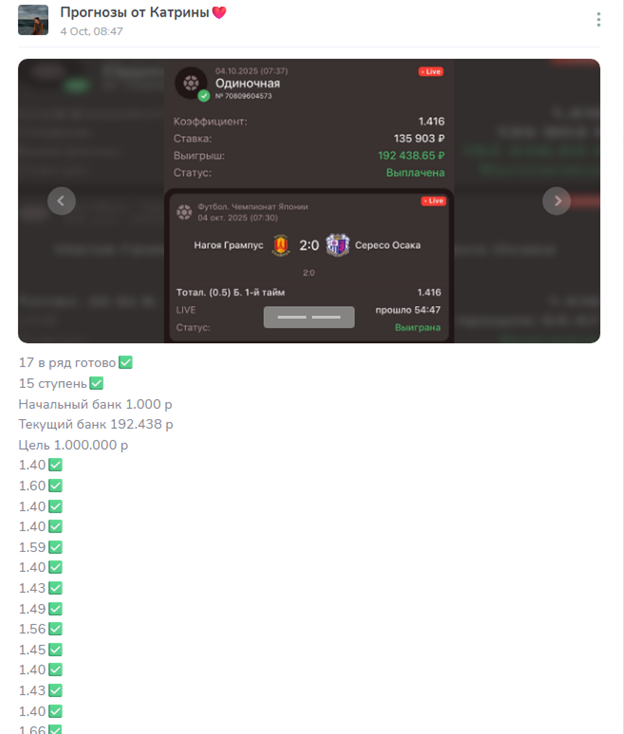Open the three-dot post options menu
This screenshot has width=624, height=734.
pyautogui.click(x=598, y=20)
